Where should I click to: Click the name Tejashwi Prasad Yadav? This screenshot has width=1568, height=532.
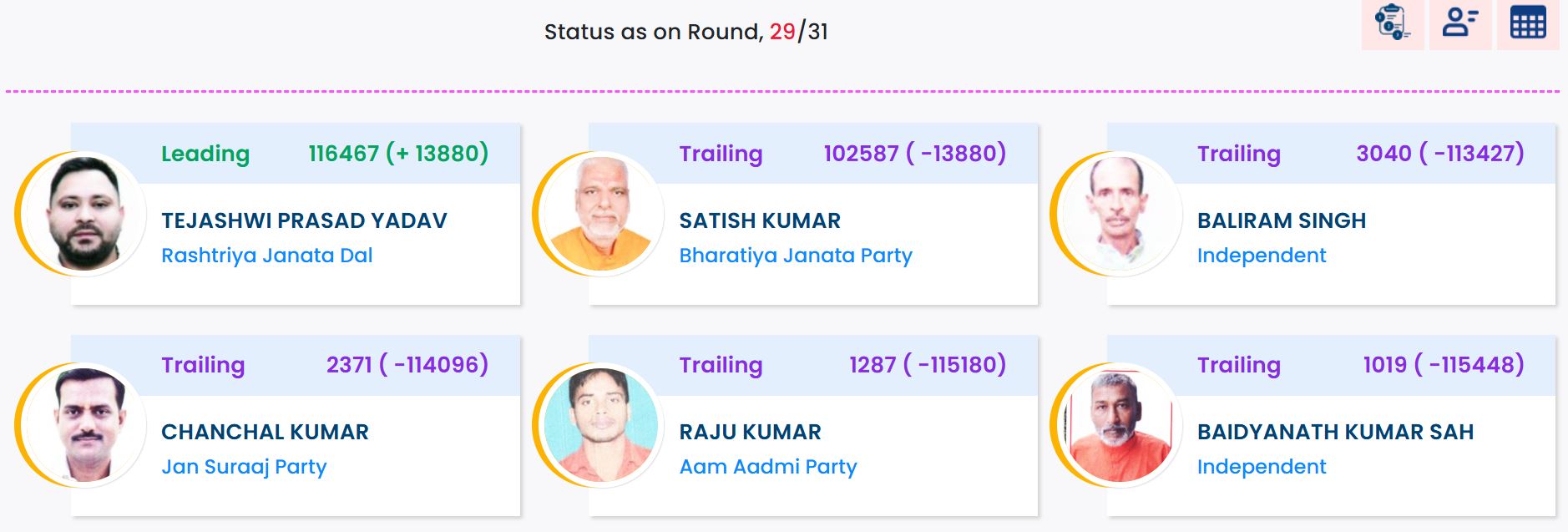click(304, 220)
